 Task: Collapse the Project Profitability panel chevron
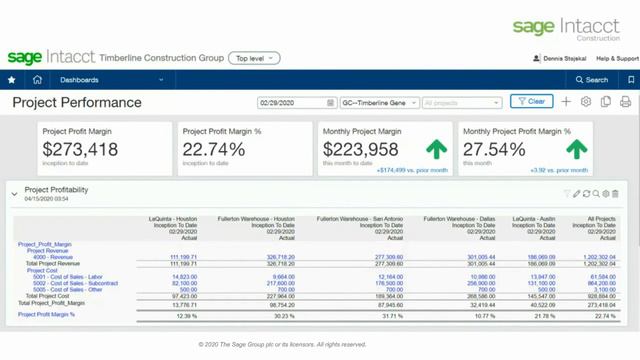15,194
